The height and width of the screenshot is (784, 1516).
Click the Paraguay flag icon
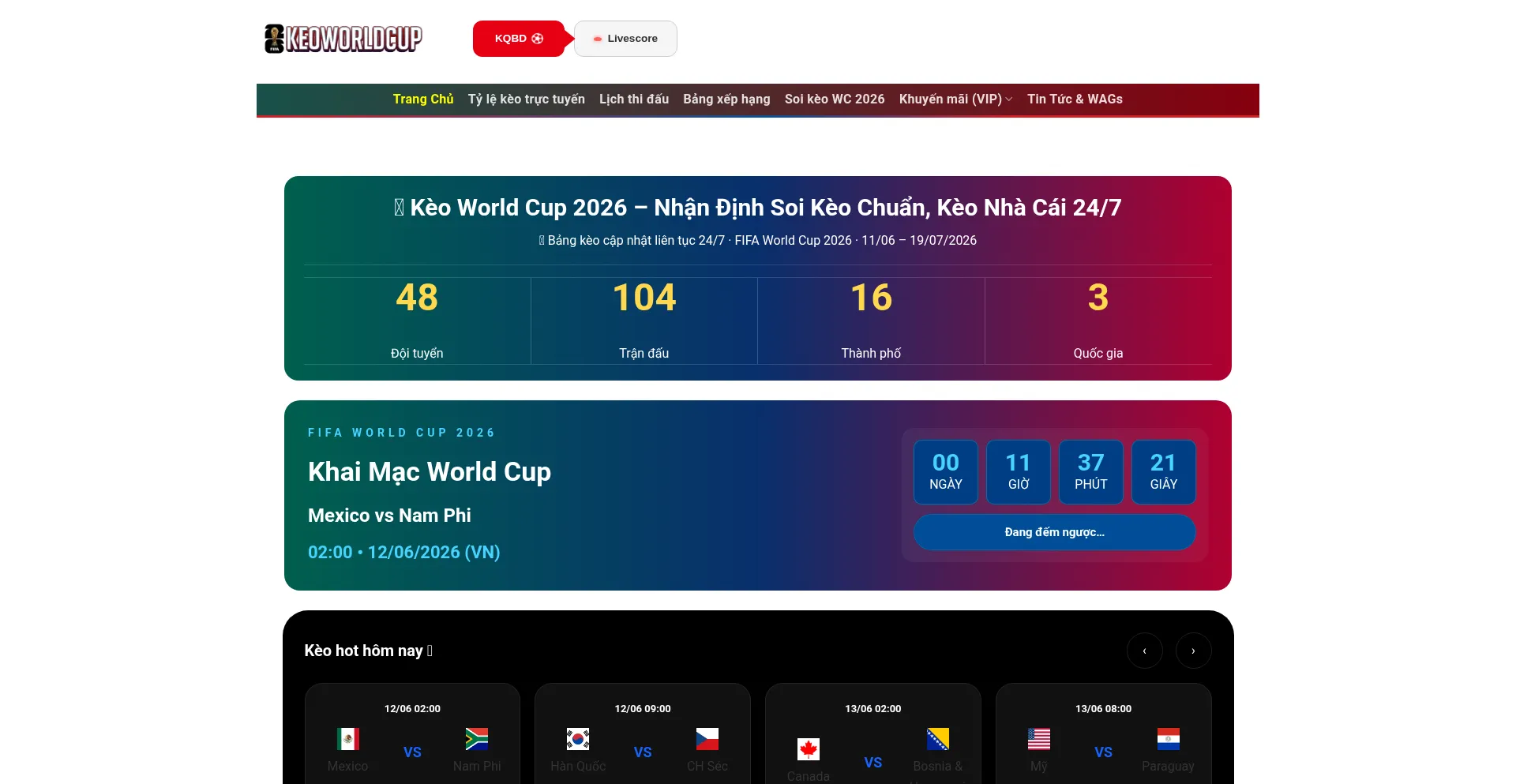pyautogui.click(x=1169, y=739)
